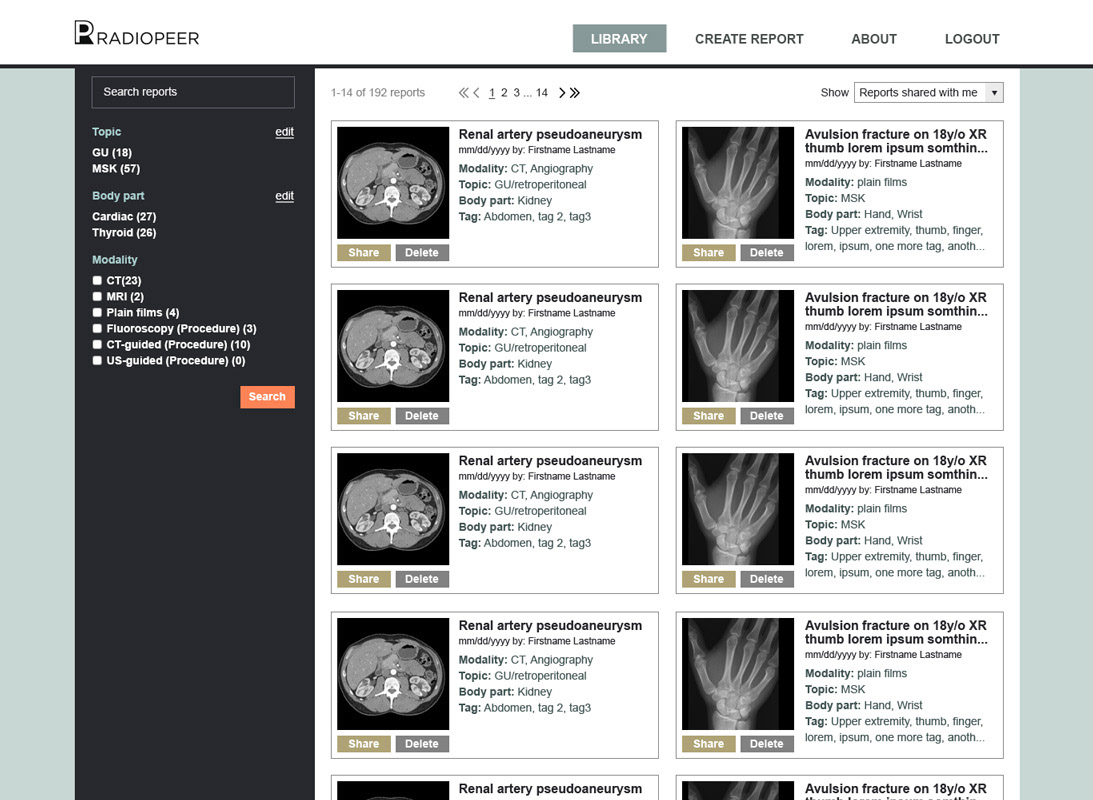Open first Avulsion fracture report title
1093x800 pixels.
click(896, 141)
